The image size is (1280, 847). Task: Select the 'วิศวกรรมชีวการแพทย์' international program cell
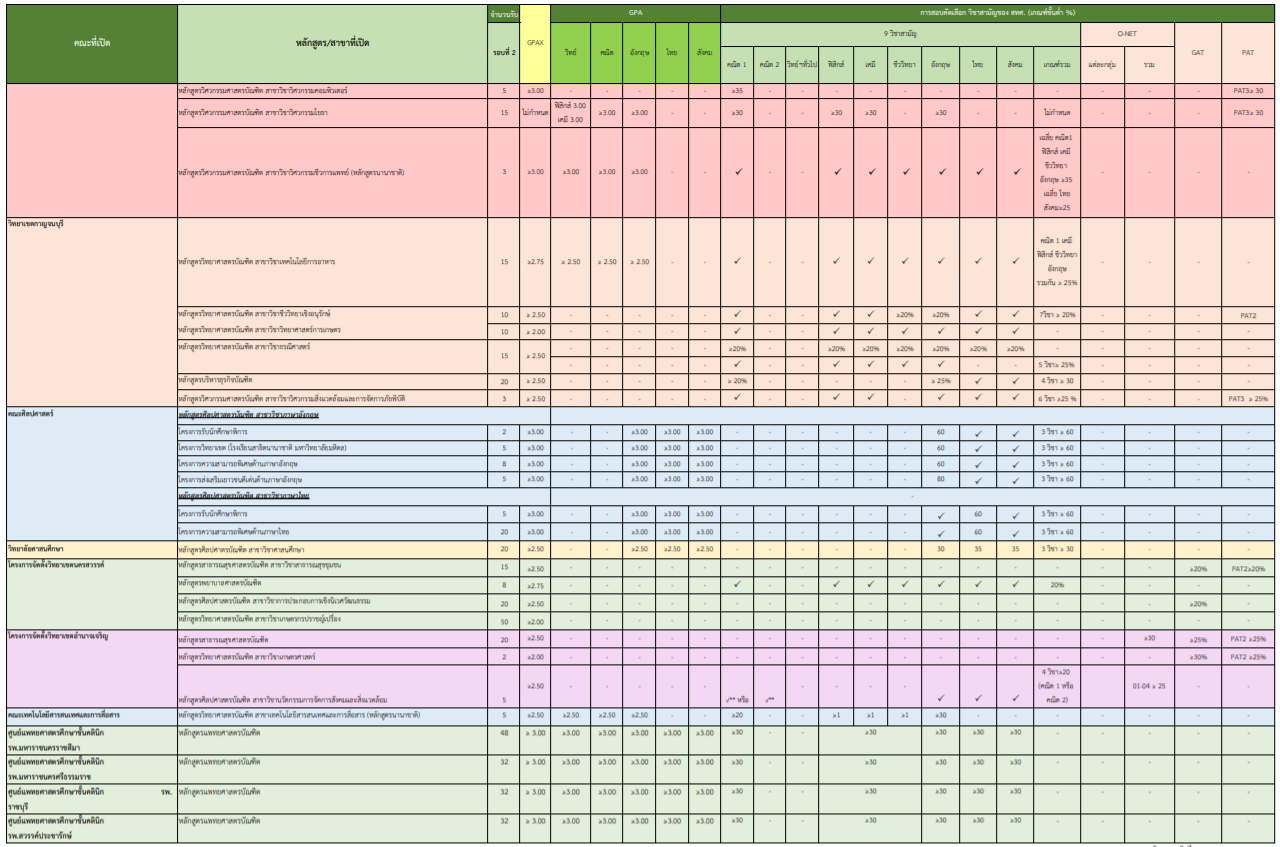pos(333,172)
